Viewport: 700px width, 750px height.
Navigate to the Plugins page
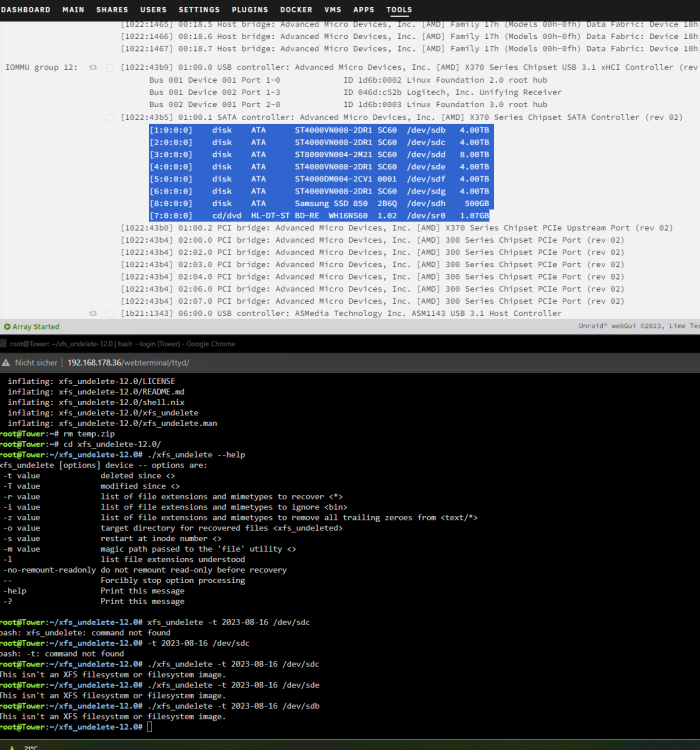point(250,10)
